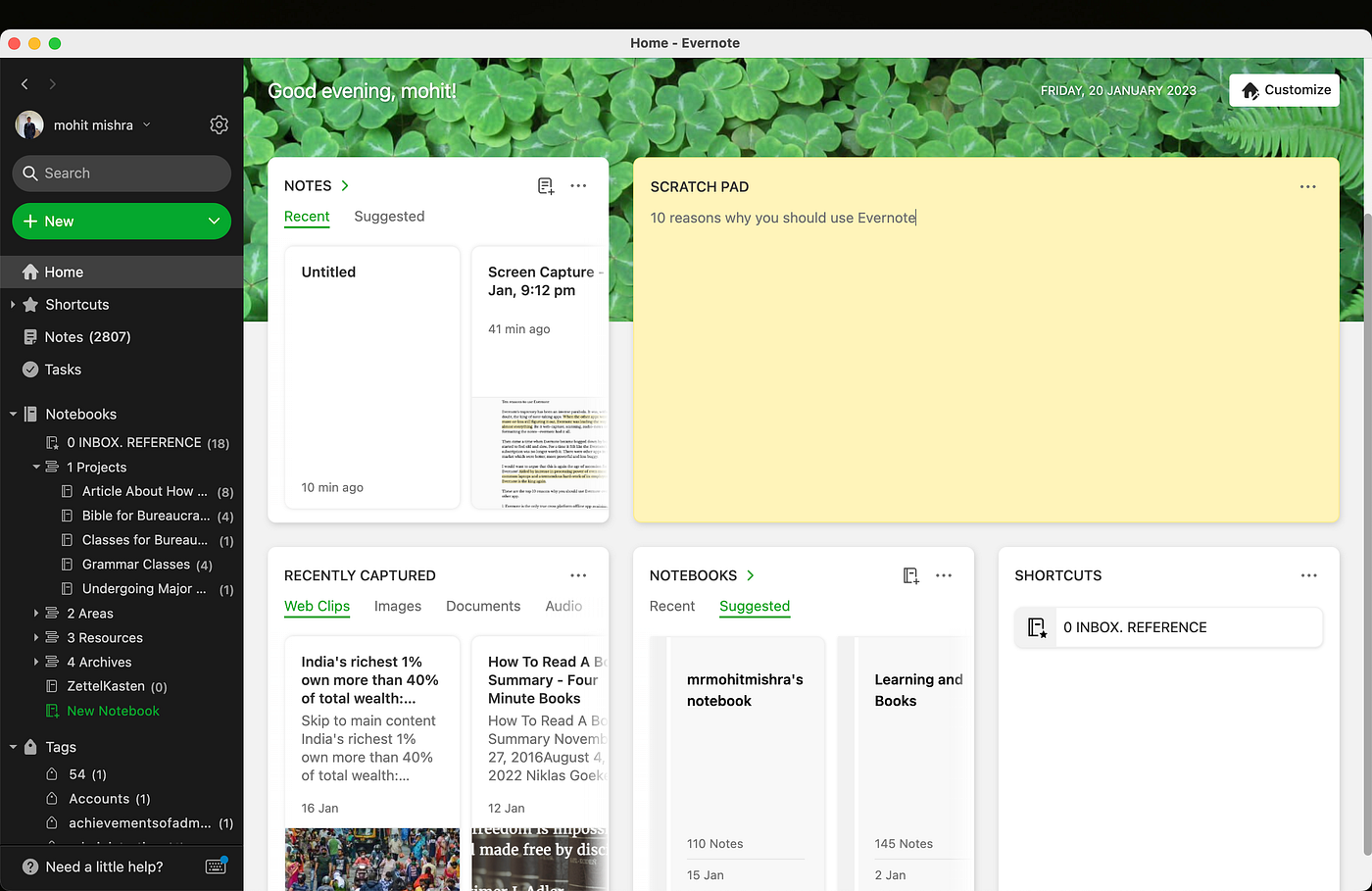Expand the 4 Archives notebook stack

(36, 662)
